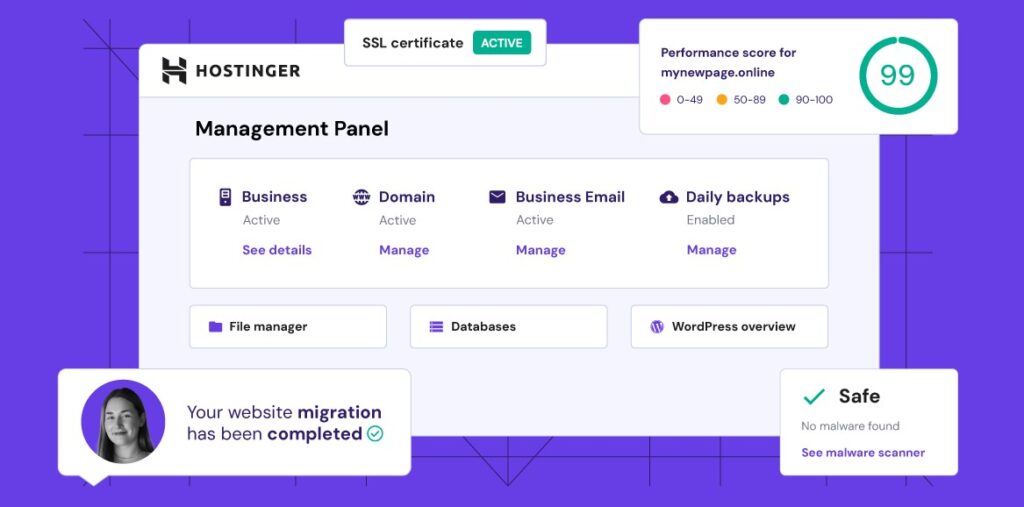Open the Databases button
This screenshot has width=1024, height=507.
click(509, 327)
